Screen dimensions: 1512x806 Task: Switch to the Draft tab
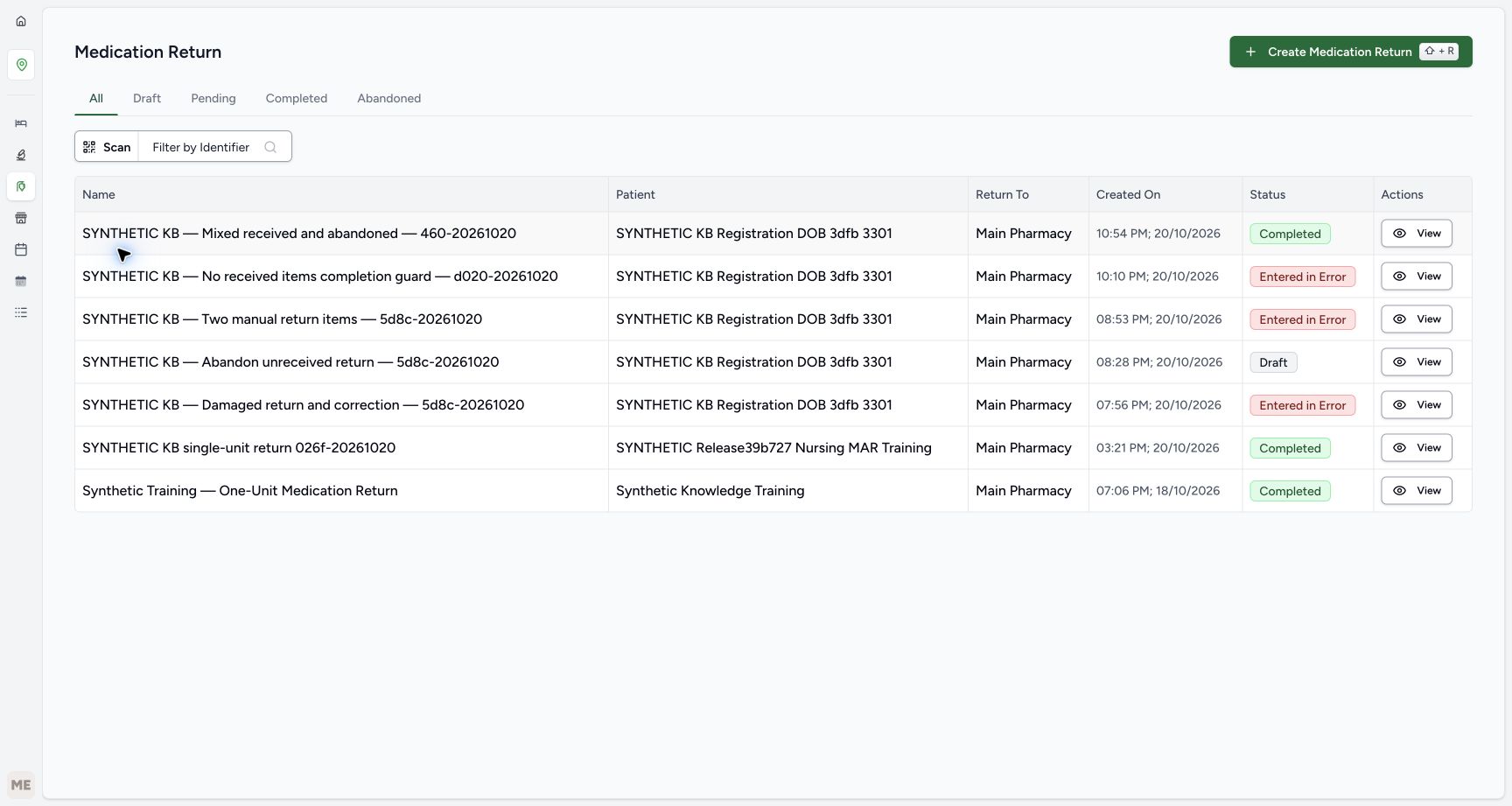[147, 99]
